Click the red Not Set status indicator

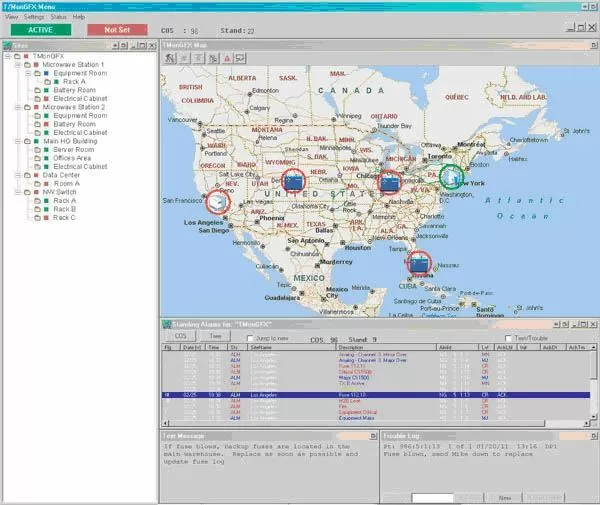pyautogui.click(x=117, y=30)
